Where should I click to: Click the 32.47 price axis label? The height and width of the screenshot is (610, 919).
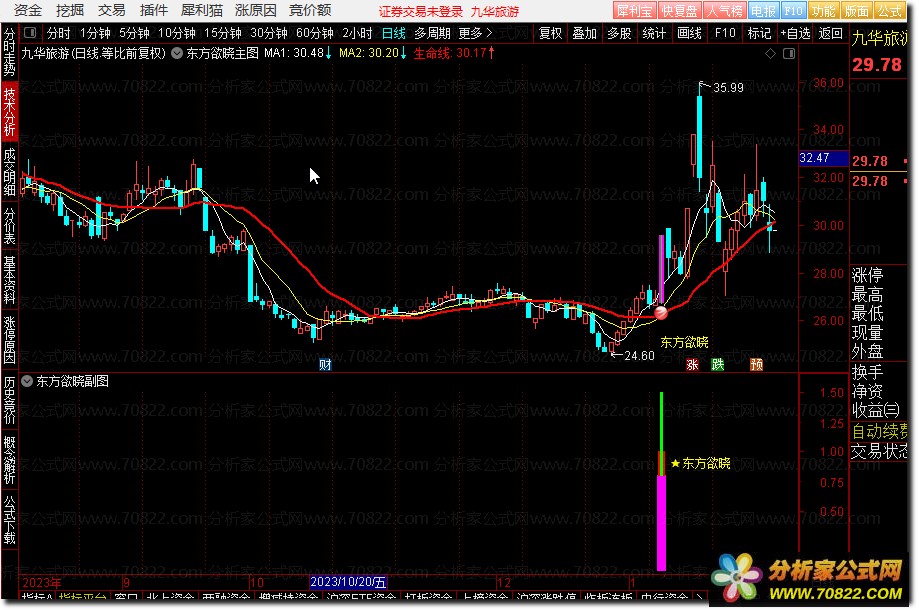823,158
